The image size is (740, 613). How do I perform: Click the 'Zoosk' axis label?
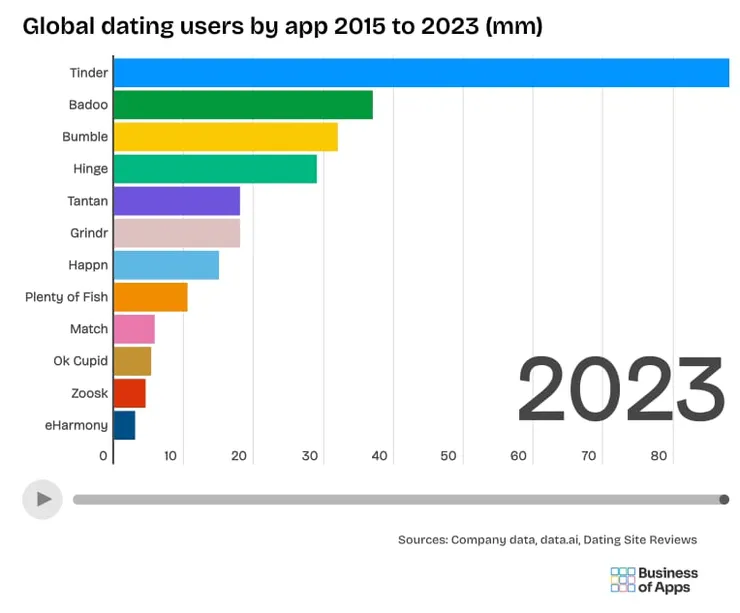(90, 394)
